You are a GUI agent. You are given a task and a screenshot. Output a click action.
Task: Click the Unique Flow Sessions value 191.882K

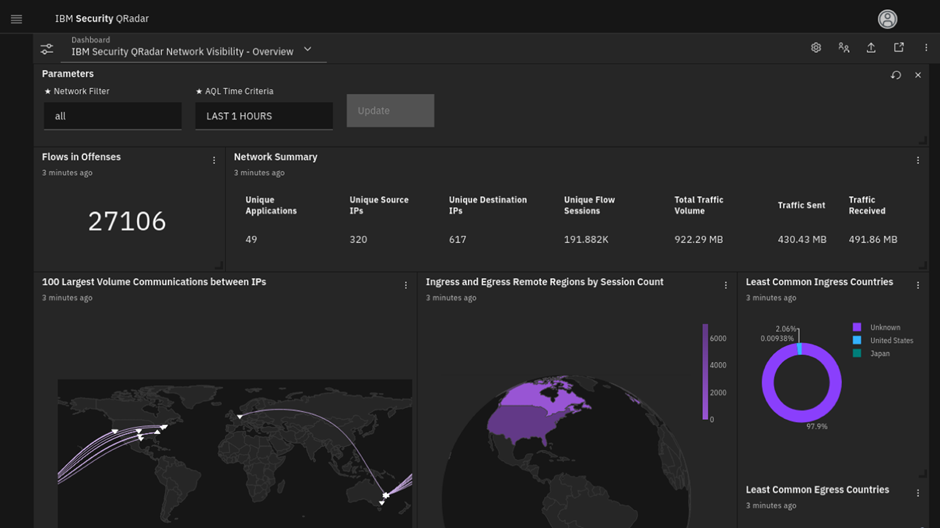pos(586,240)
